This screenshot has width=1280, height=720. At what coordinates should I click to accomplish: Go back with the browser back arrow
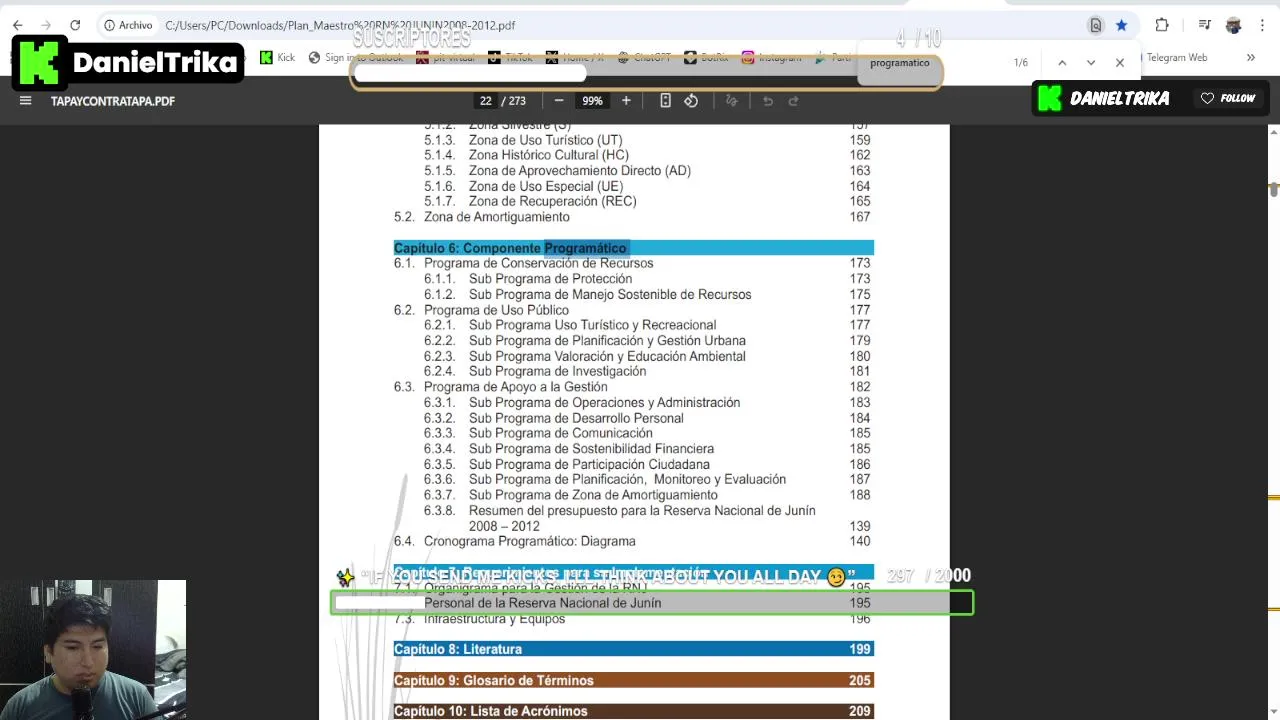[17, 25]
